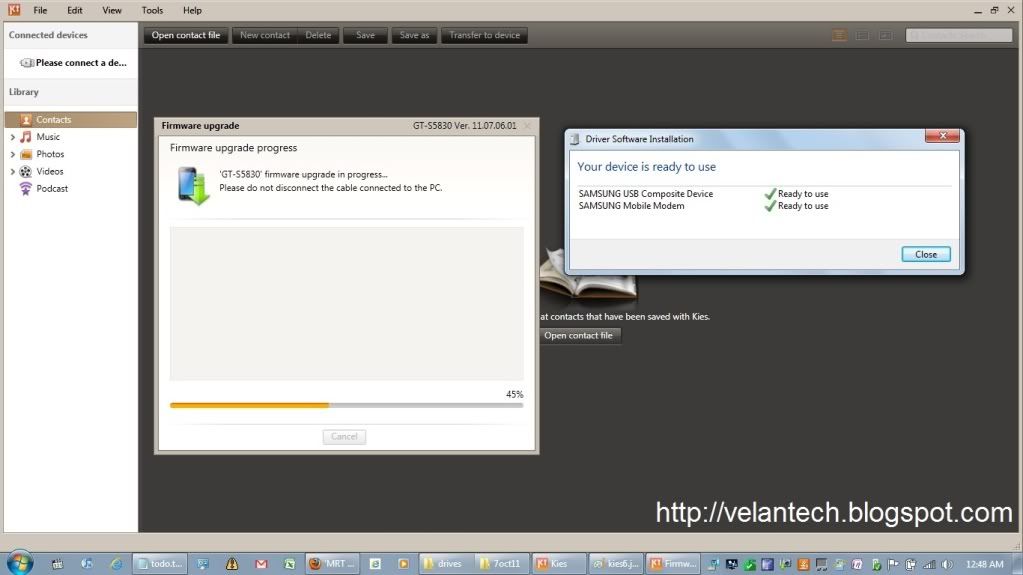Expand the Videos library node
Screen dimensions: 1023x575
pos(12,172)
